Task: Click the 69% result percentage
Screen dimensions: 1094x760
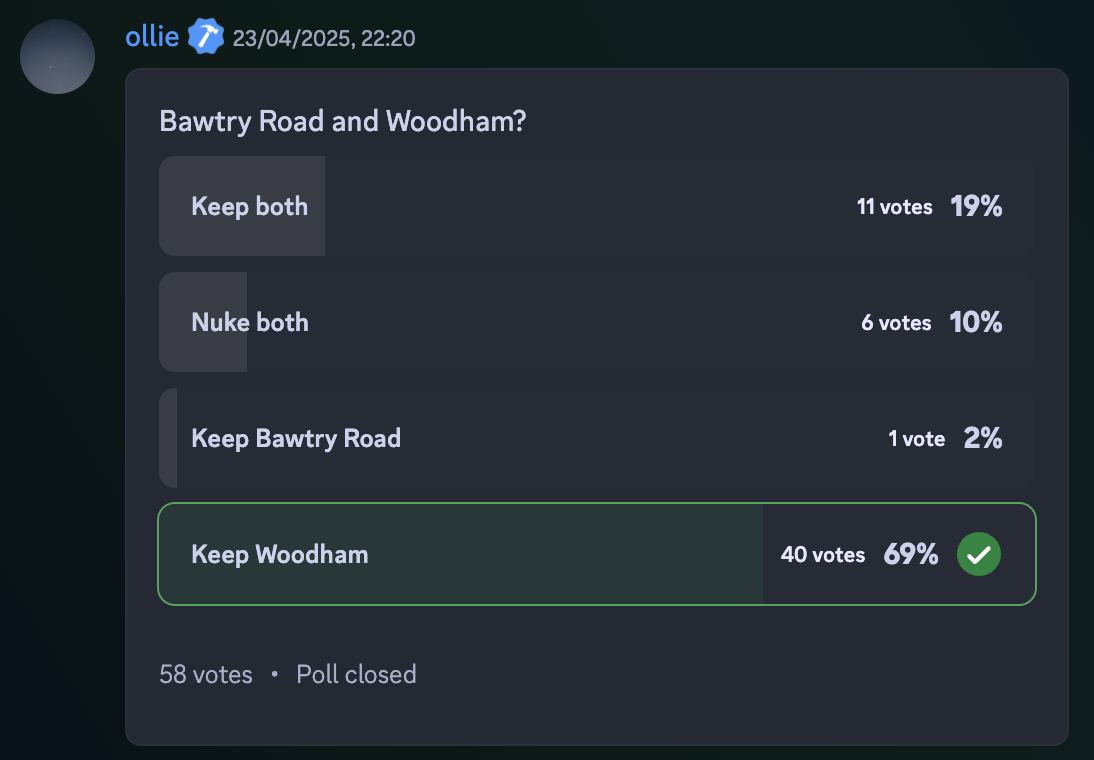Action: 911,554
